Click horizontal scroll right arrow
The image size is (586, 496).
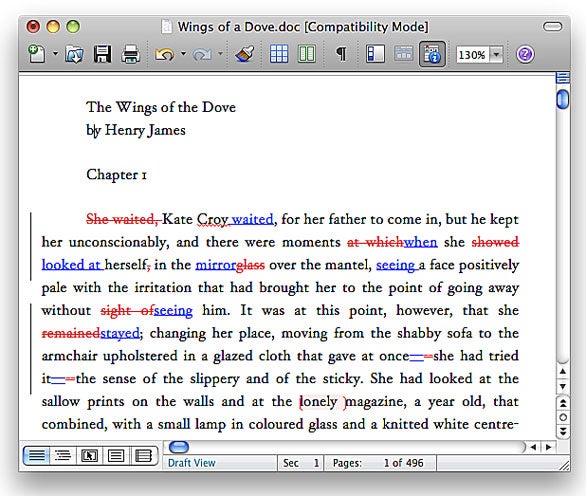click(548, 447)
